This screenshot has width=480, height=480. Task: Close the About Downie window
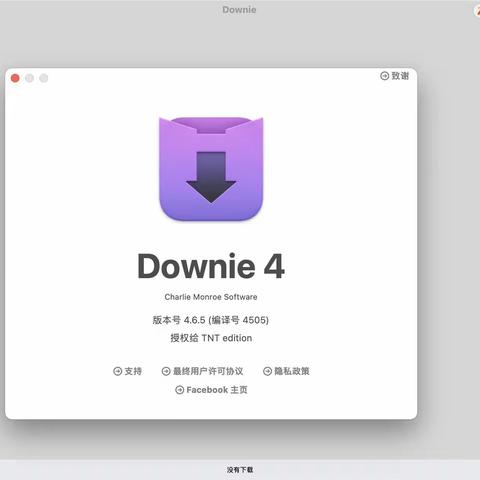click(15, 78)
